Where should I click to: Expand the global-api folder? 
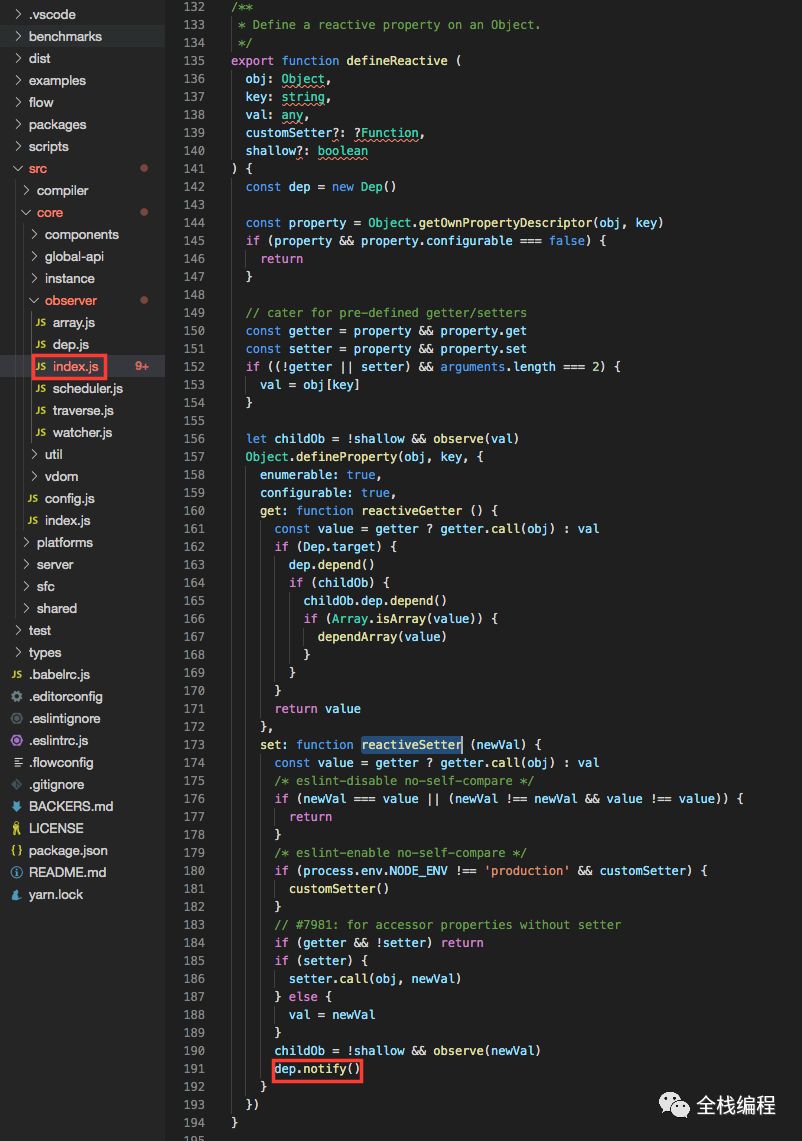[34, 256]
